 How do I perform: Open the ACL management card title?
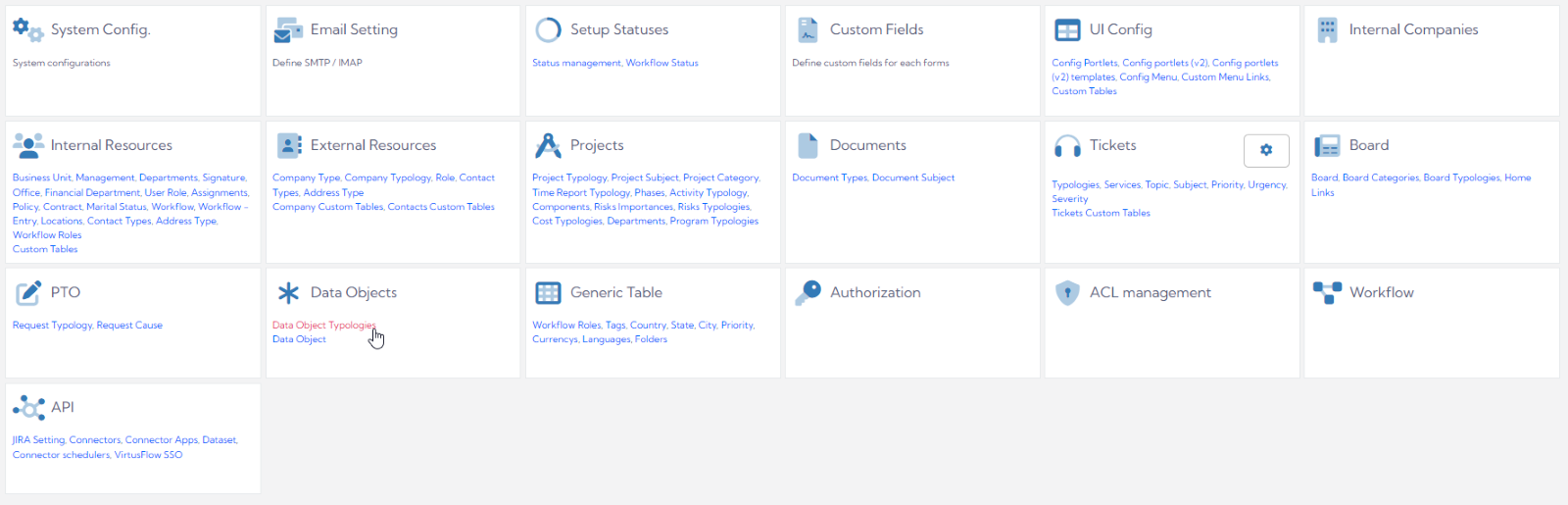click(x=1151, y=292)
